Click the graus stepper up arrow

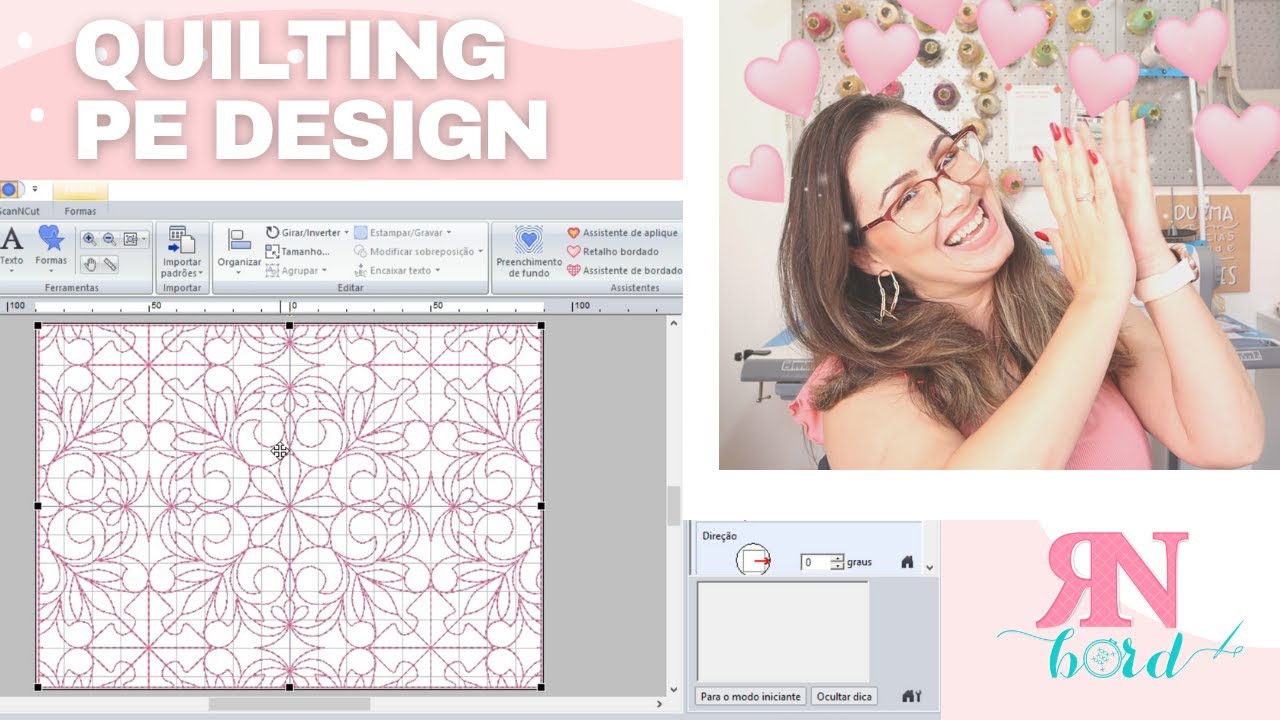(x=838, y=558)
